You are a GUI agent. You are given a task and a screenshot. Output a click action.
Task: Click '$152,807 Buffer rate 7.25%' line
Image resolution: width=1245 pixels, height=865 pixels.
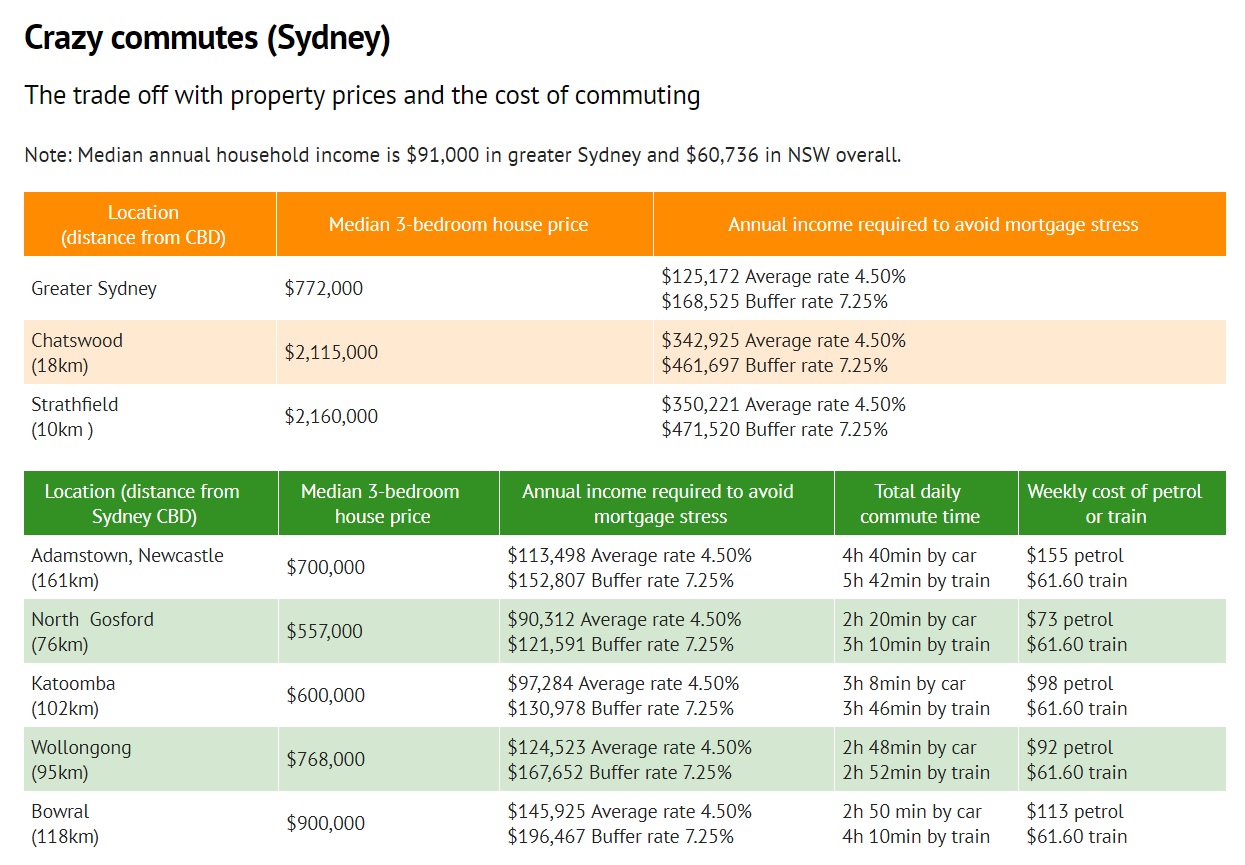(621, 580)
